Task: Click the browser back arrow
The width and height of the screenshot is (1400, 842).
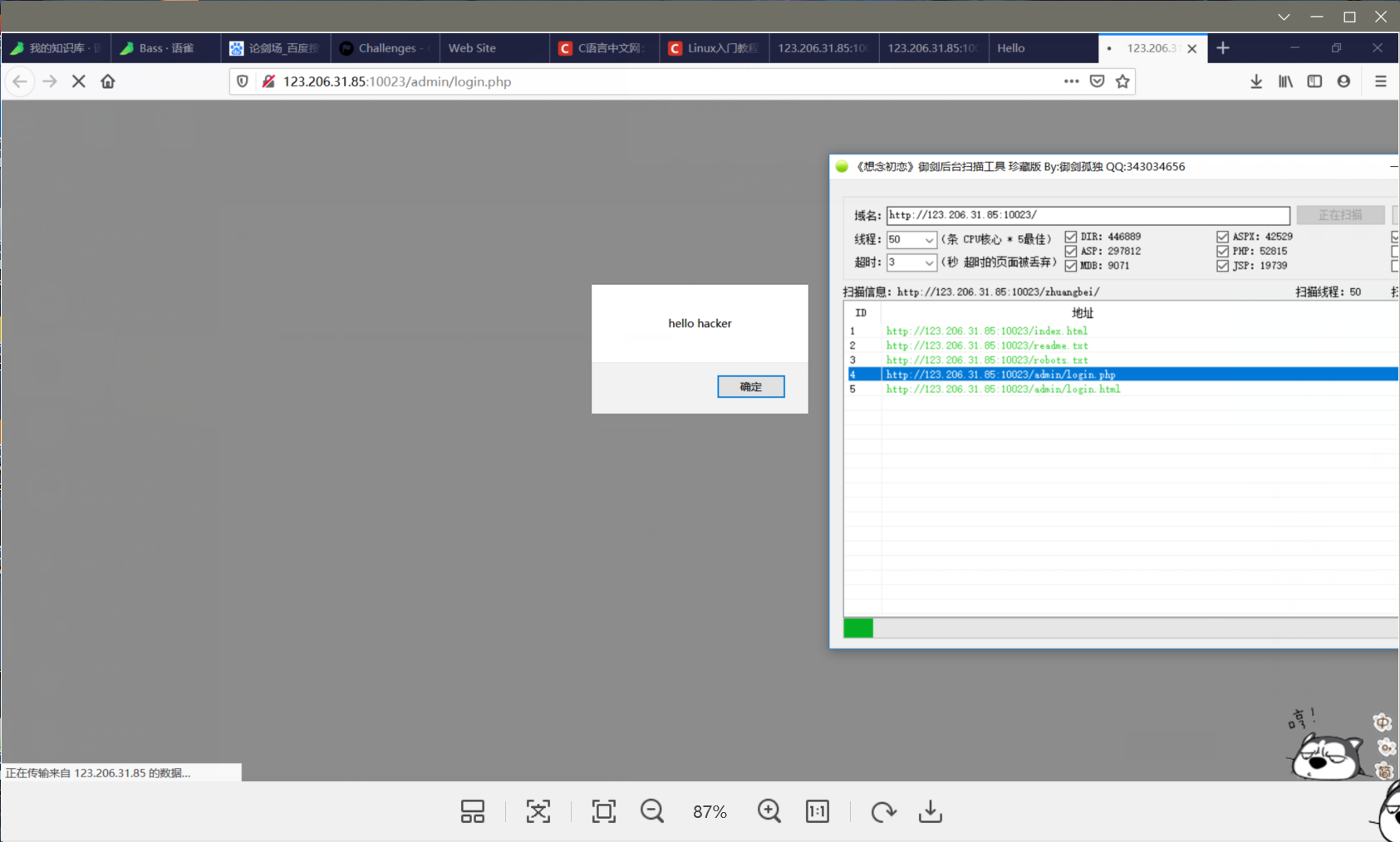Action: tap(20, 81)
